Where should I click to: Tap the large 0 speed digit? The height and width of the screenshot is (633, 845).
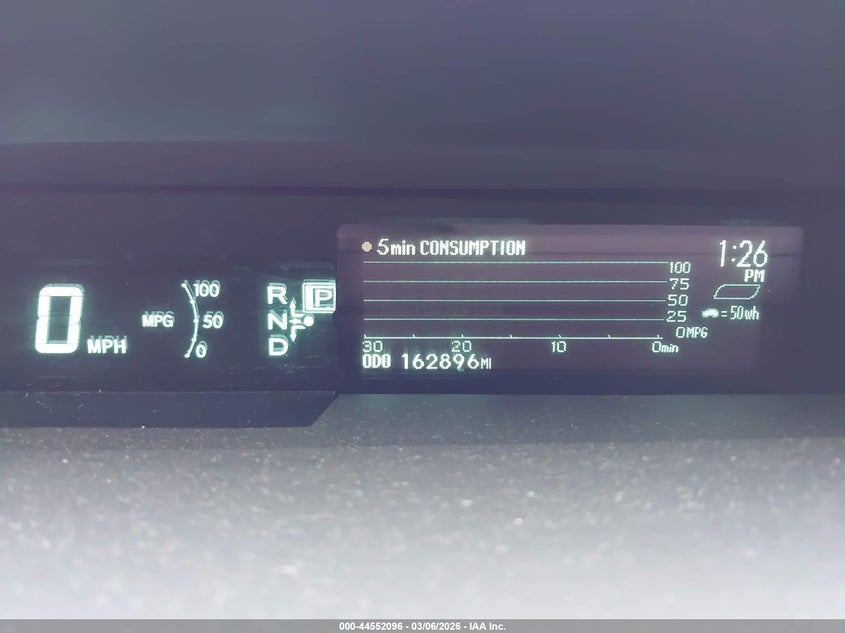59,320
